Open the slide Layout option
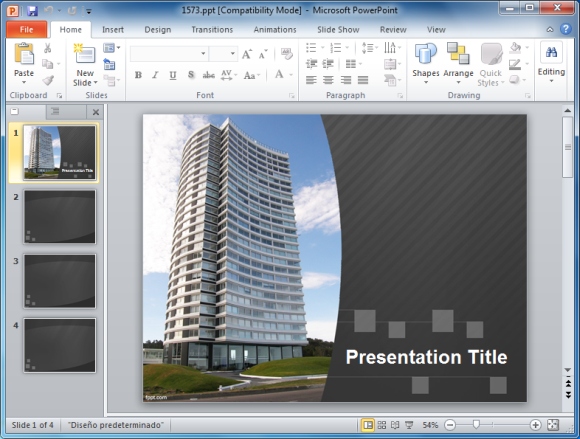580x439 pixels. [112, 48]
